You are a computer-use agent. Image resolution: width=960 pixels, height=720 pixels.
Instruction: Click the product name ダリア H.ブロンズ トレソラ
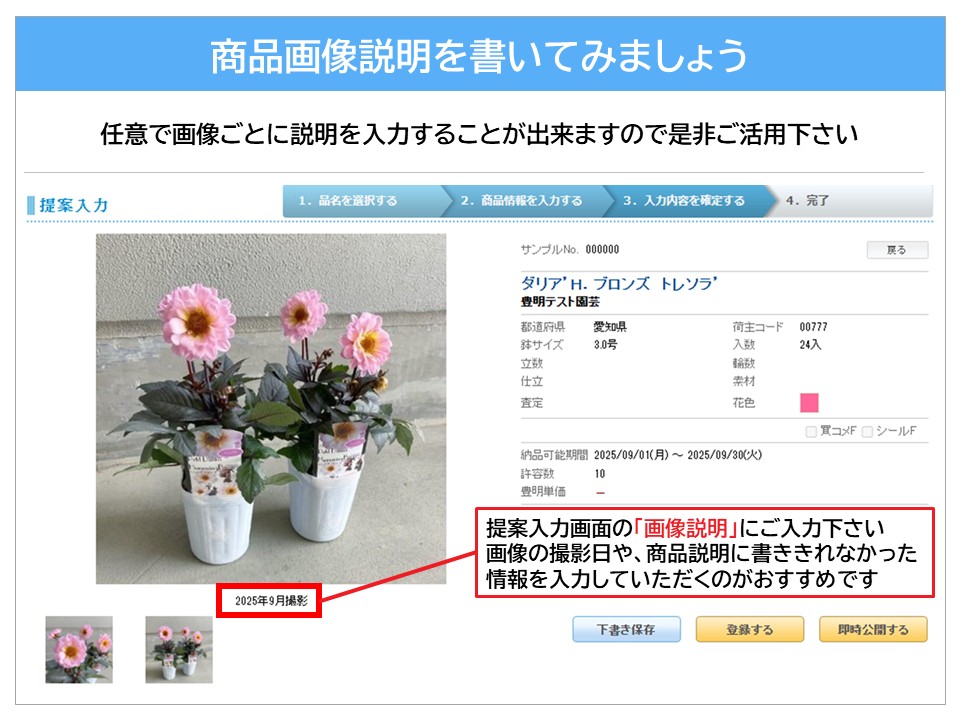[x=618, y=283]
